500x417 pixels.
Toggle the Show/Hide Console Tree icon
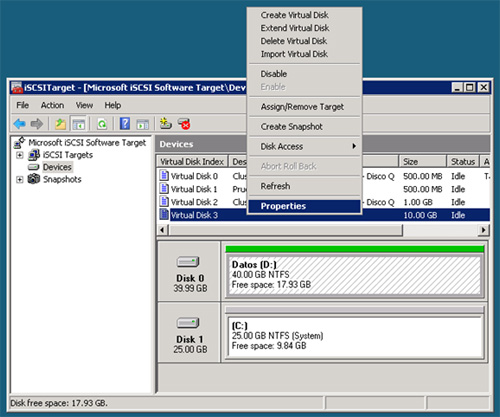79,124
